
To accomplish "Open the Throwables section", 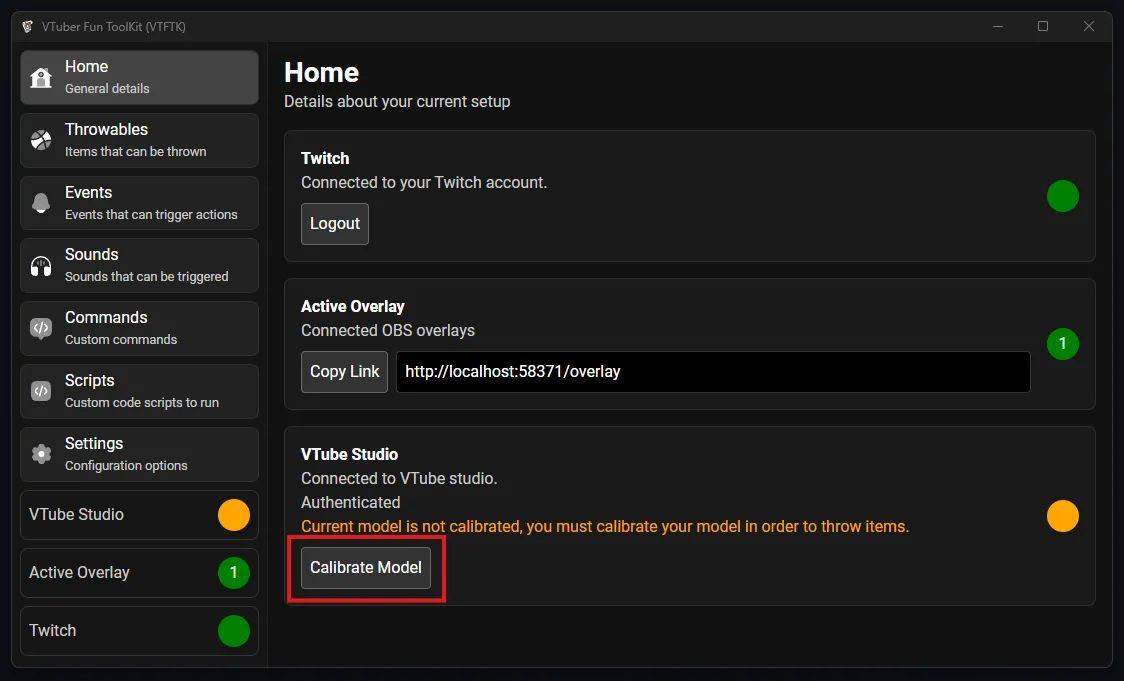I will [x=139, y=140].
